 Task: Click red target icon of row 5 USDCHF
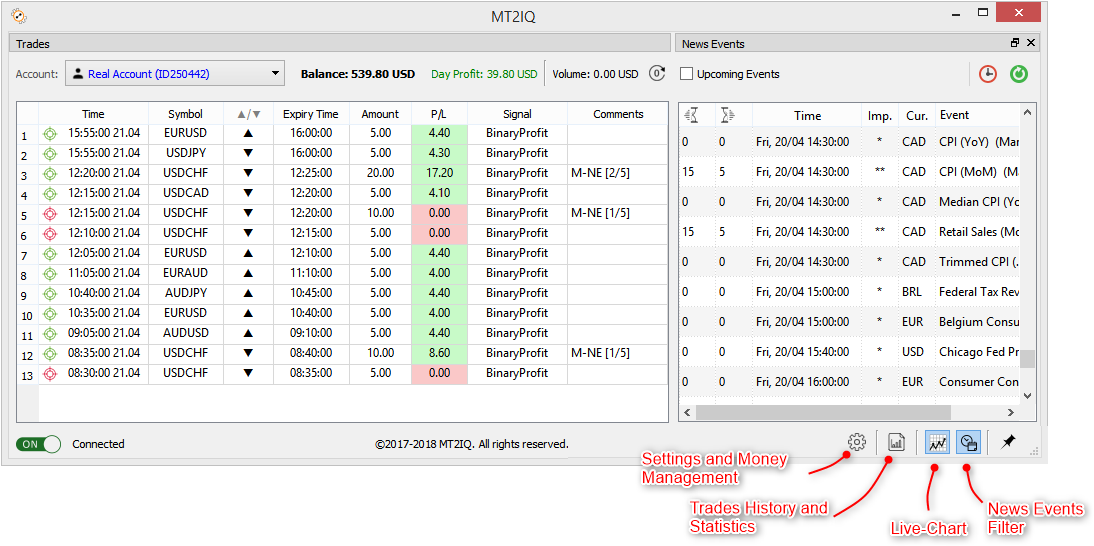coord(50,213)
